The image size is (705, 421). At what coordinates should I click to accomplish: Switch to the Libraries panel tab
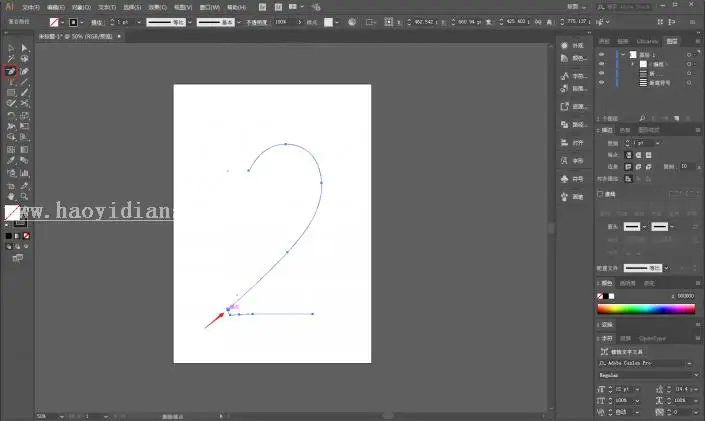647,41
